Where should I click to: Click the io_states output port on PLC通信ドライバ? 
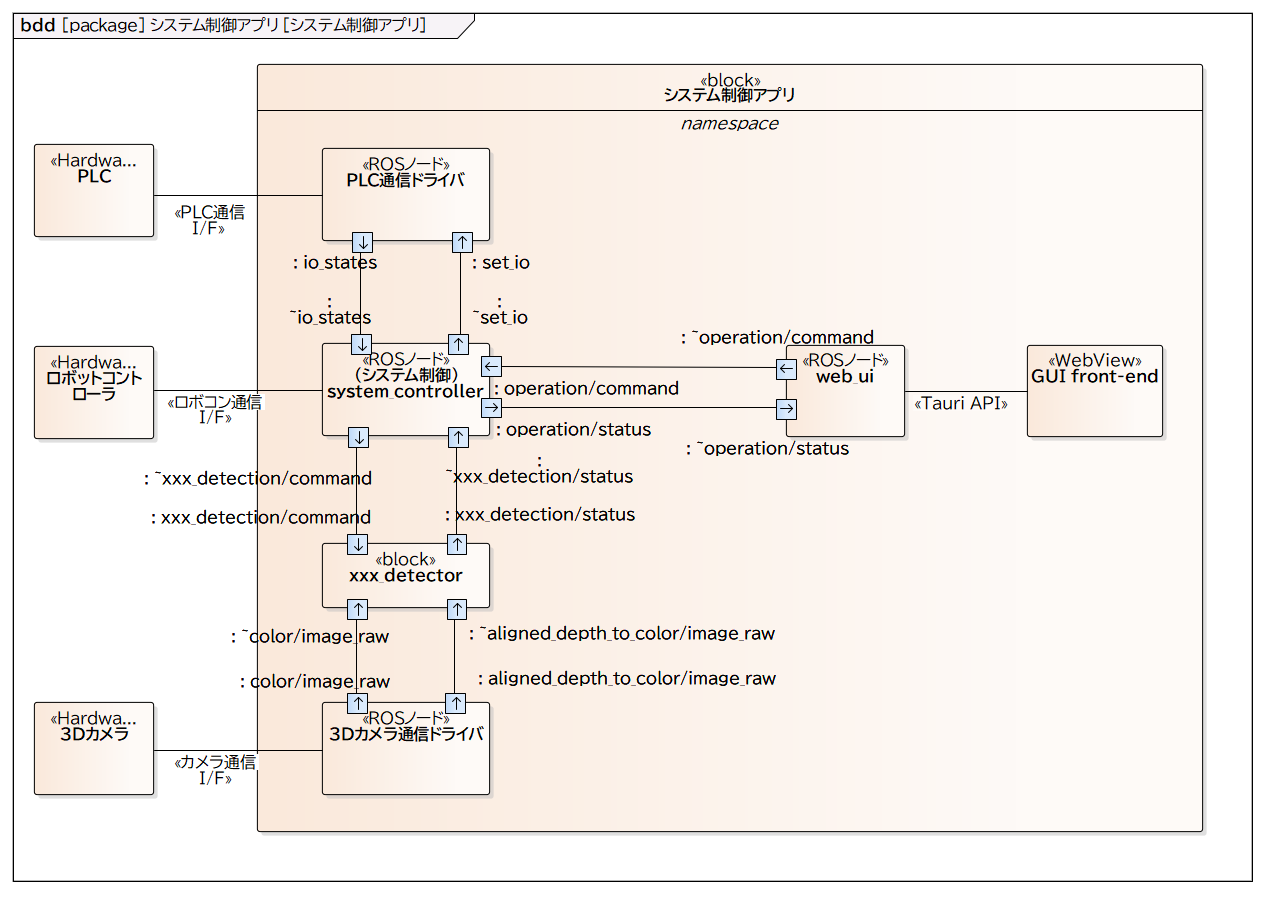[x=362, y=242]
